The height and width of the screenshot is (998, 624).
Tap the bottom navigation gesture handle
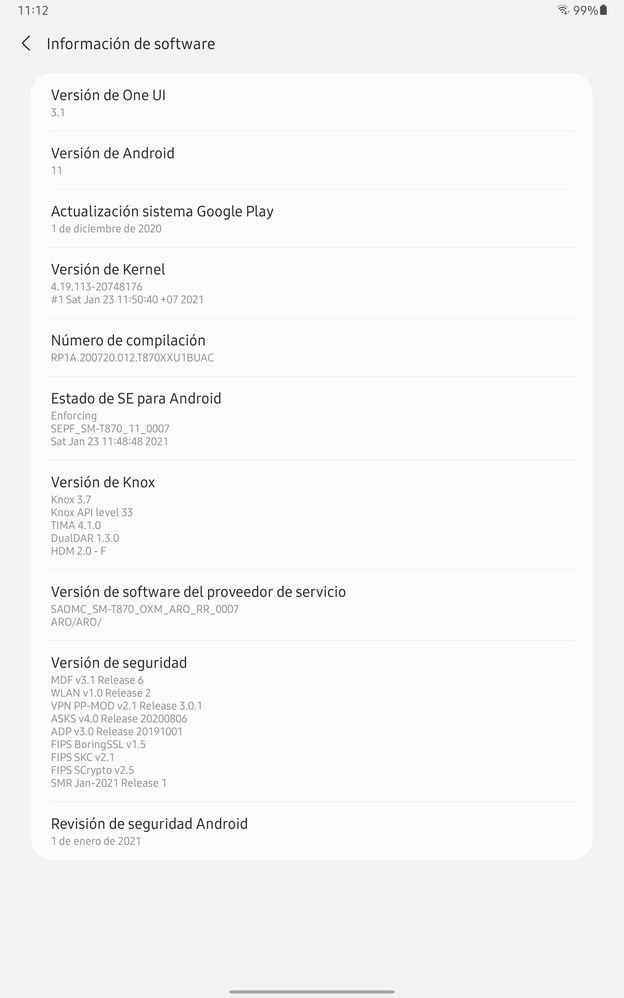312,991
